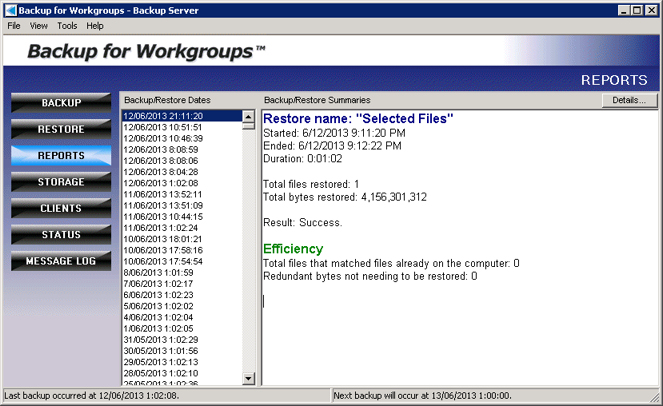Select report 10/06/2013 18:01:21
This screenshot has height=406, width=663.
(x=182, y=239)
